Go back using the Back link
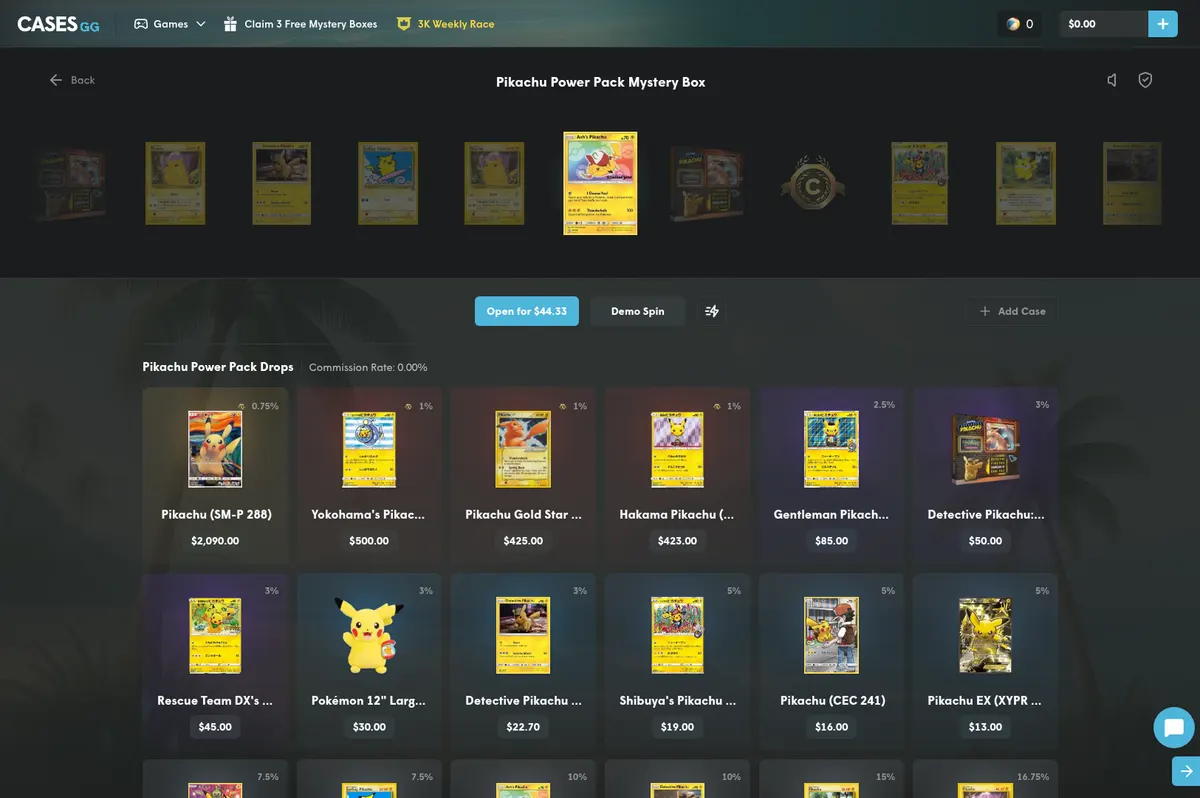The image size is (1200, 798). tap(72, 80)
